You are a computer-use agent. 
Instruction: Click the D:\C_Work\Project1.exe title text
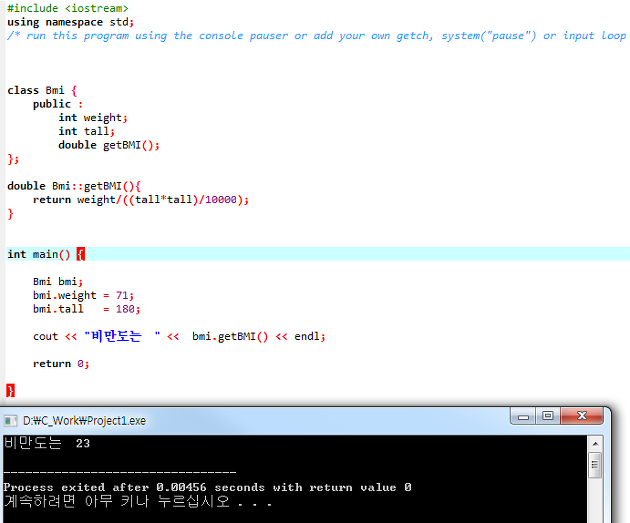pos(84,421)
